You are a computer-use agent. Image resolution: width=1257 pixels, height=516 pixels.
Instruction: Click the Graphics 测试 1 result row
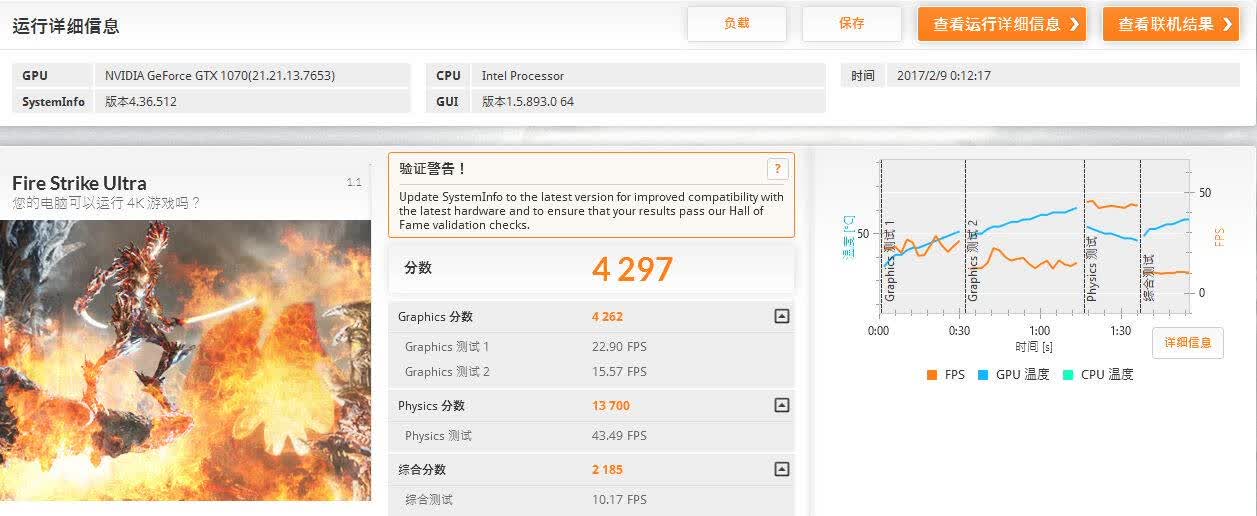591,347
